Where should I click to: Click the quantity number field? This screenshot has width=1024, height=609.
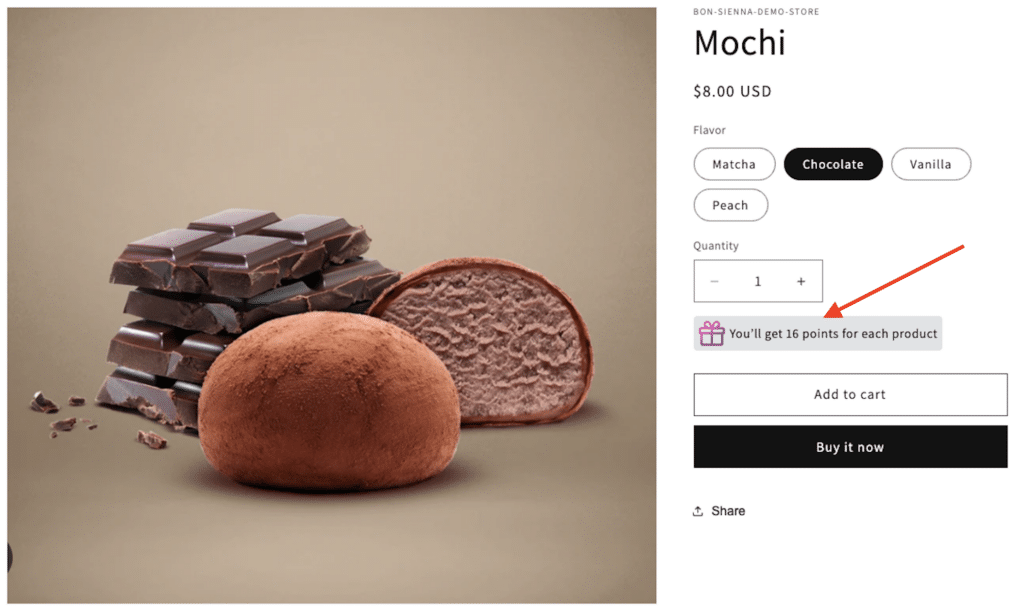click(758, 281)
